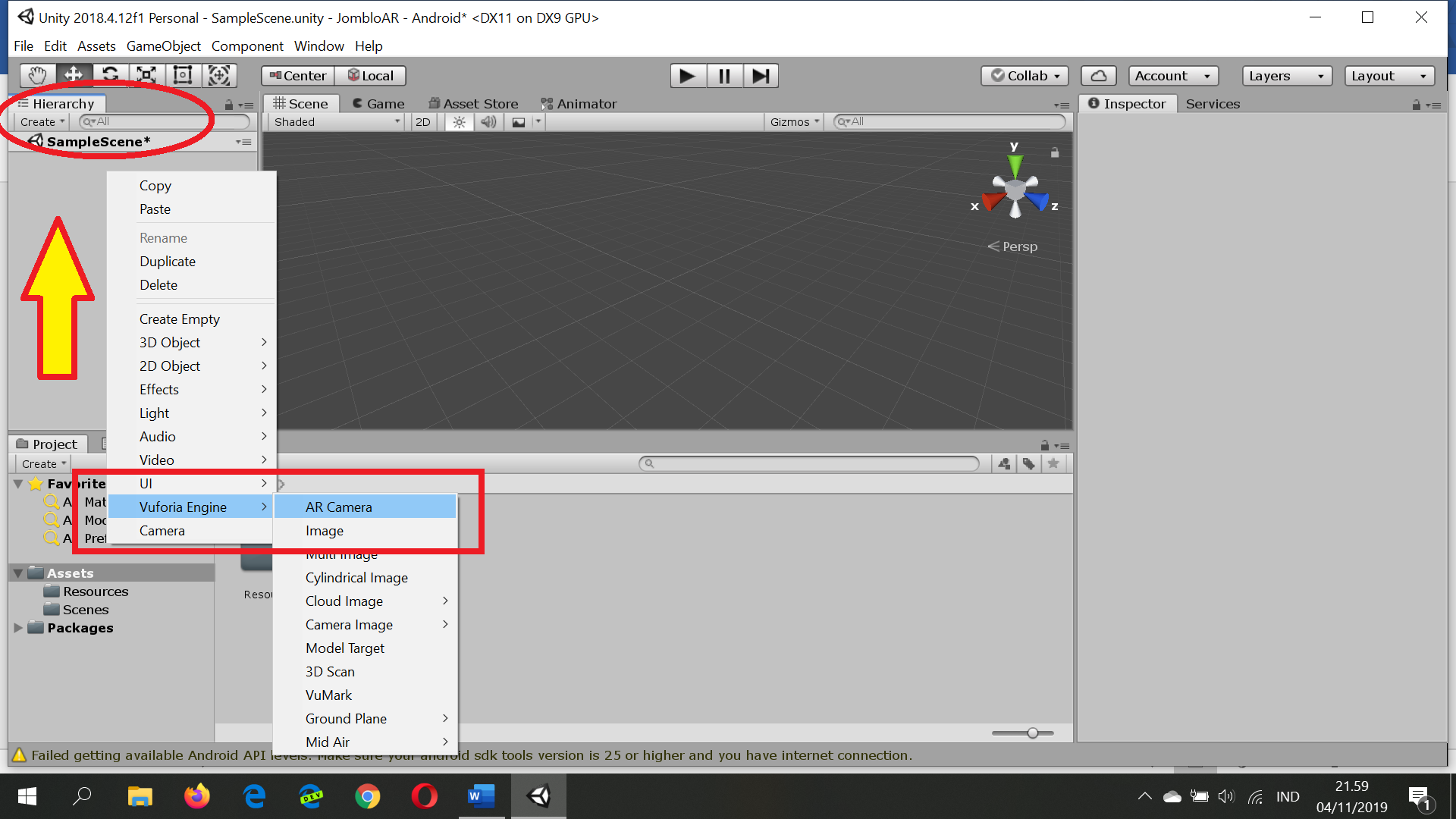The height and width of the screenshot is (819, 1456).
Task: Expand the Ground Plane submenu
Action: pyautogui.click(x=365, y=718)
